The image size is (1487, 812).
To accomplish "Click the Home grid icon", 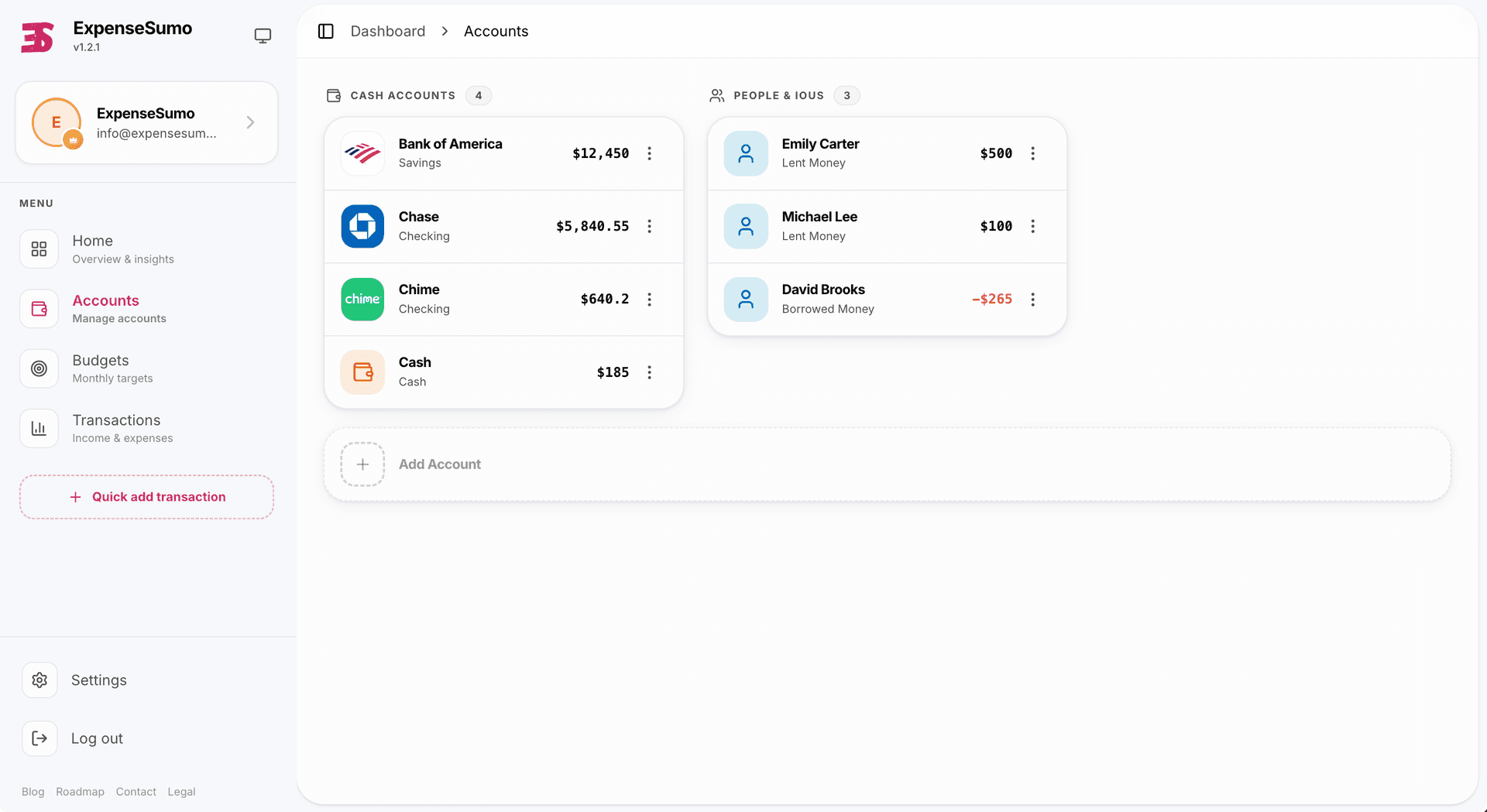I will (x=39, y=249).
